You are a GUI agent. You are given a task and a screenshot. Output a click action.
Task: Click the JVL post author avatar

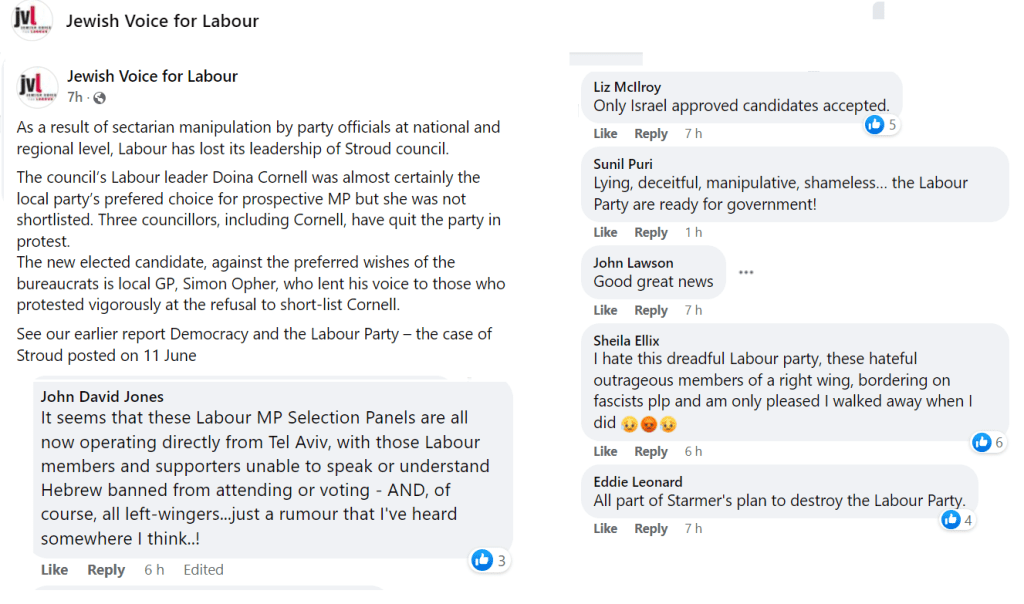tap(38, 86)
